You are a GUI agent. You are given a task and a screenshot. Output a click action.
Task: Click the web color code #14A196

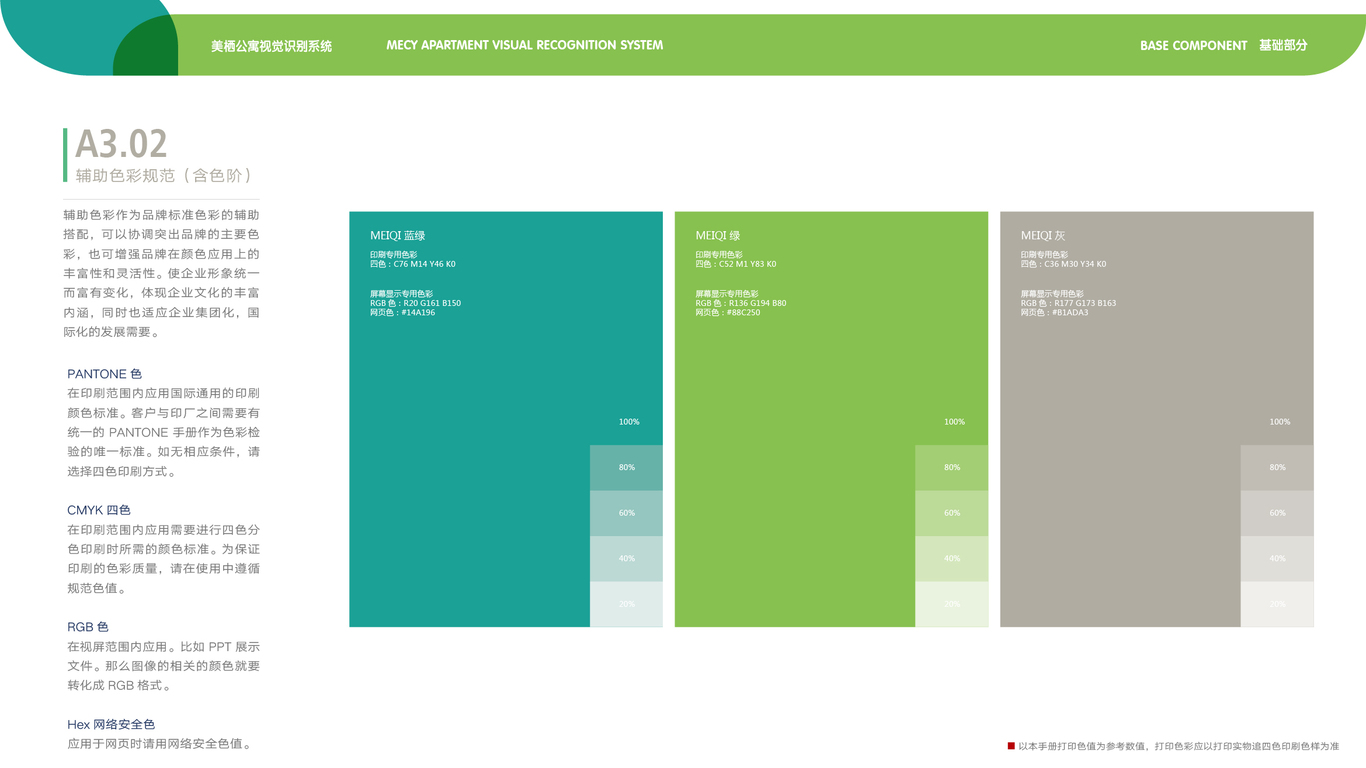pos(418,313)
